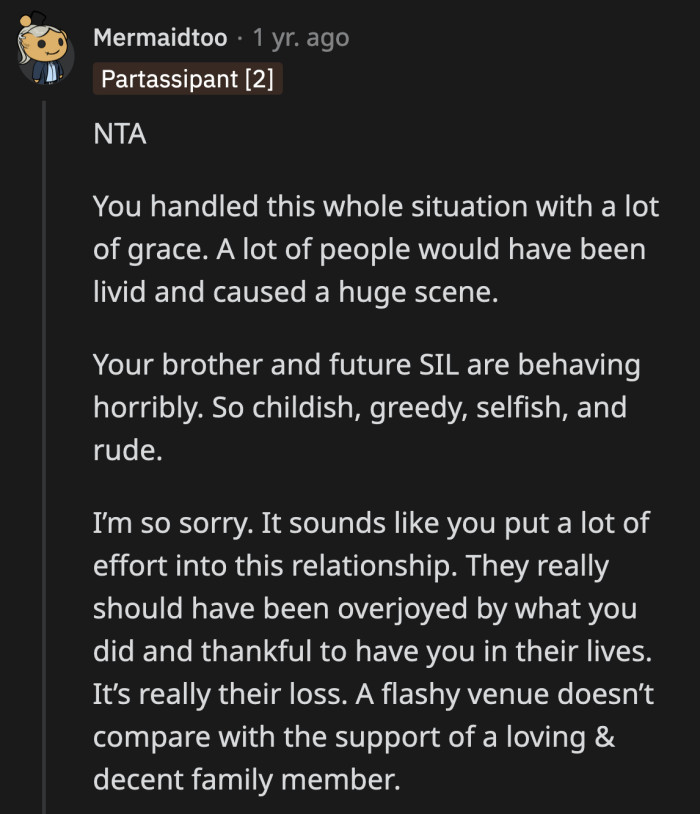Click the '1 yr. ago' timestamp link
This screenshot has height=814, width=700.
[301, 39]
